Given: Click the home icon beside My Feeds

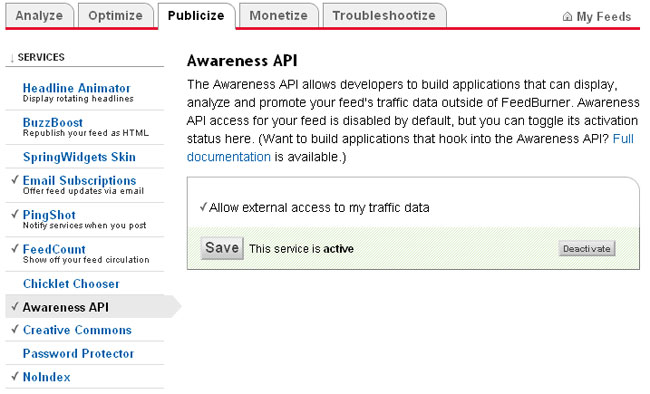Looking at the screenshot, I should pyautogui.click(x=567, y=17).
